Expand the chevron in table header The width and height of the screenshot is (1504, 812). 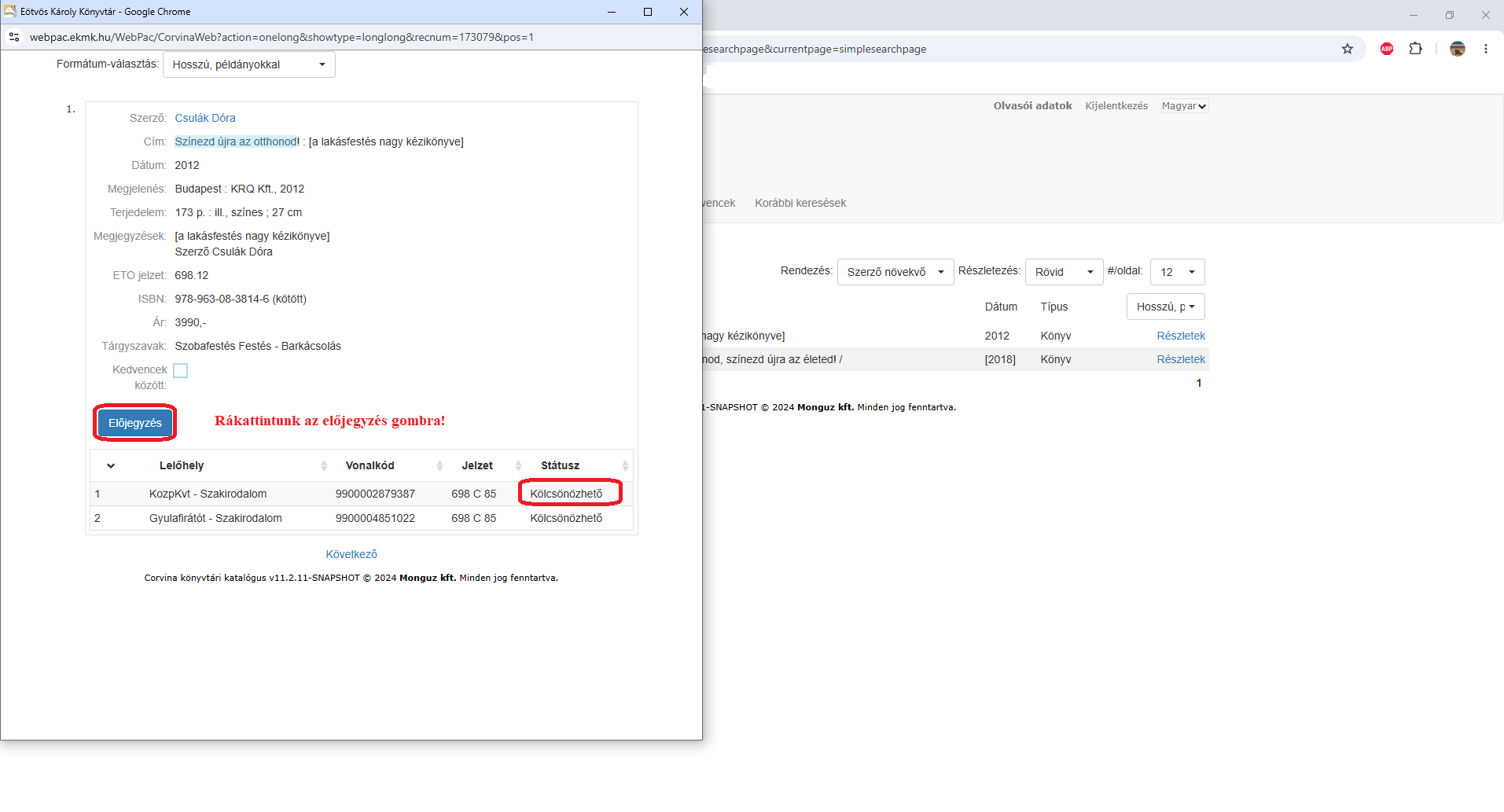click(x=111, y=465)
